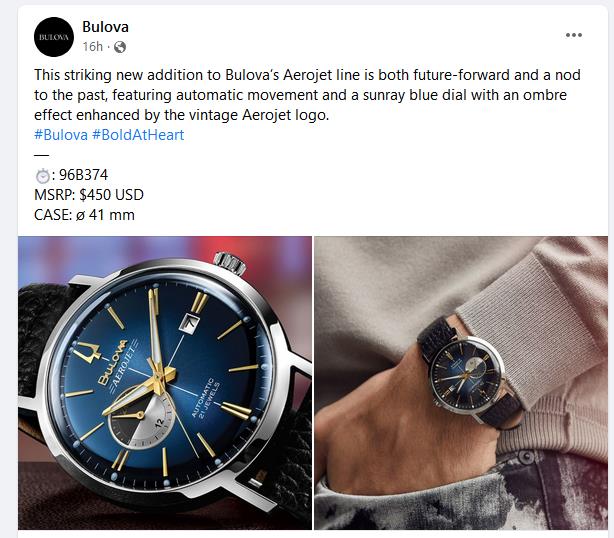Image resolution: width=614 pixels, height=538 pixels.
Task: Click the Aerojet post description paragraph
Action: click(x=307, y=95)
